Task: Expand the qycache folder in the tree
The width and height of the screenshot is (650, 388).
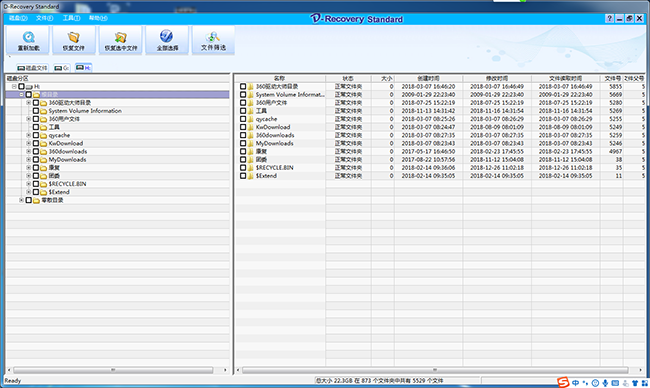Action: (29, 135)
